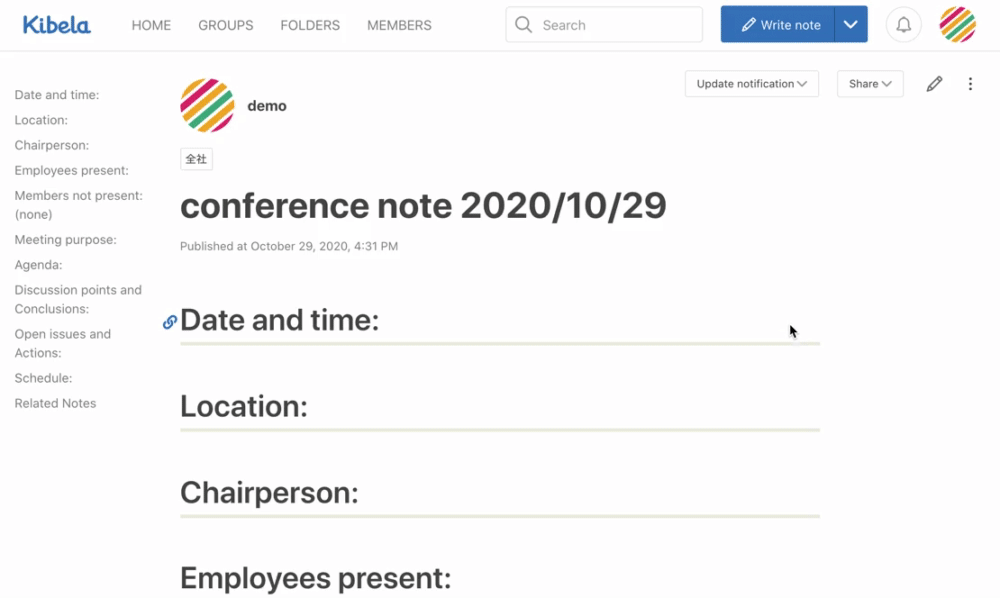This screenshot has width=1000, height=598.
Task: Open the user profile avatar in top bar
Action: 957,25
